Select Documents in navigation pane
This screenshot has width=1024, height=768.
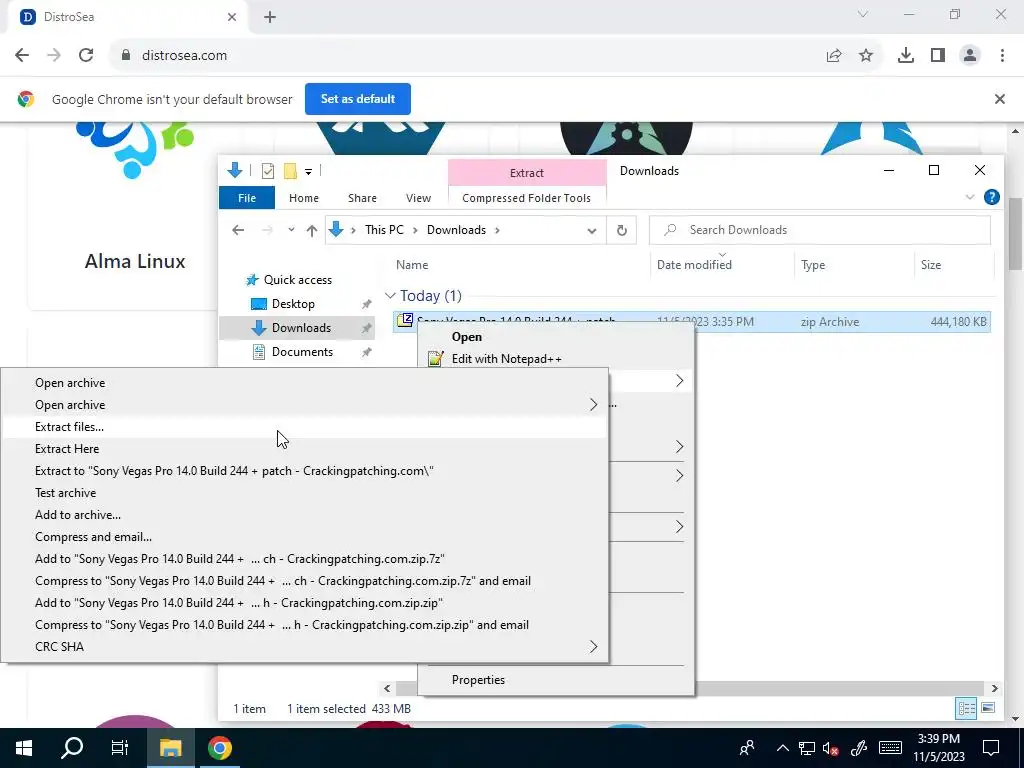coord(302,352)
